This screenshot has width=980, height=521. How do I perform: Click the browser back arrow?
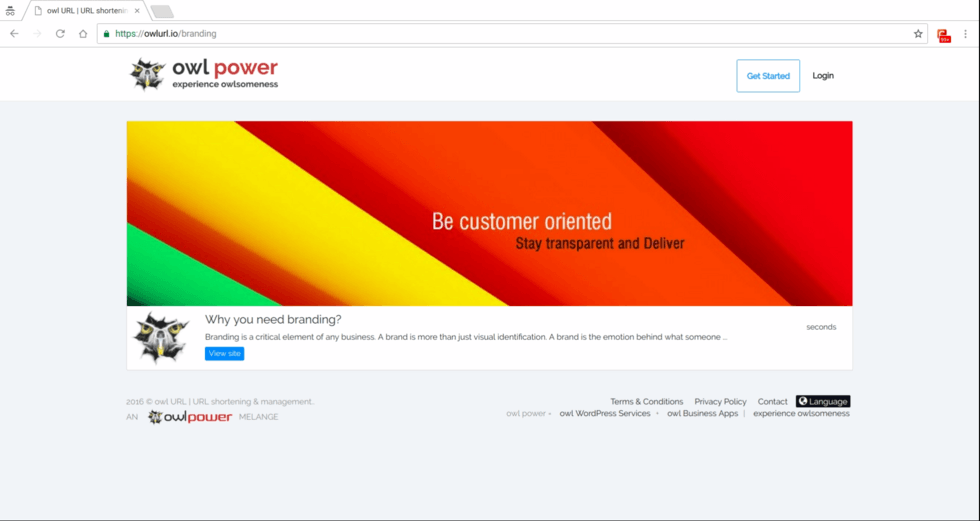pos(14,34)
